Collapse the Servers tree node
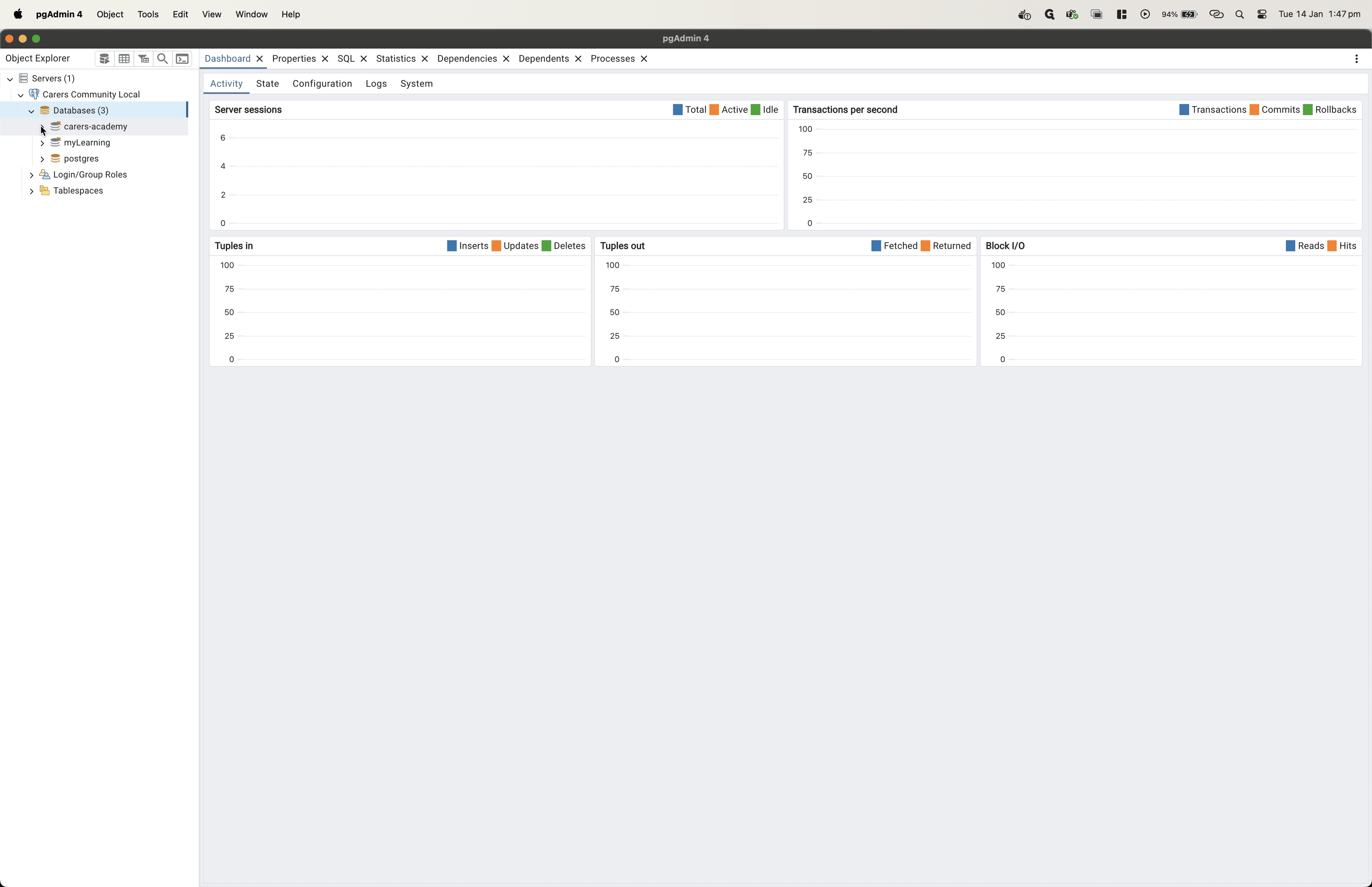1372x887 pixels. click(x=10, y=79)
